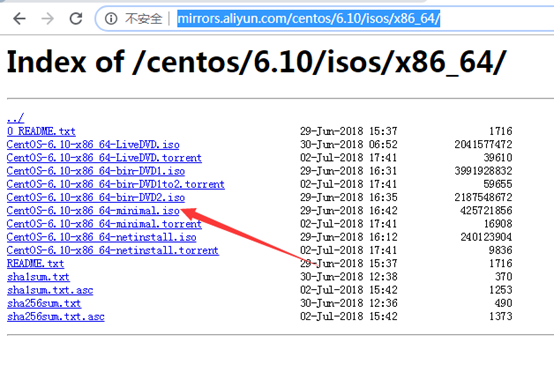Click the file size 2041577472
Screen dimensions: 554x365
pyautogui.click(x=483, y=145)
